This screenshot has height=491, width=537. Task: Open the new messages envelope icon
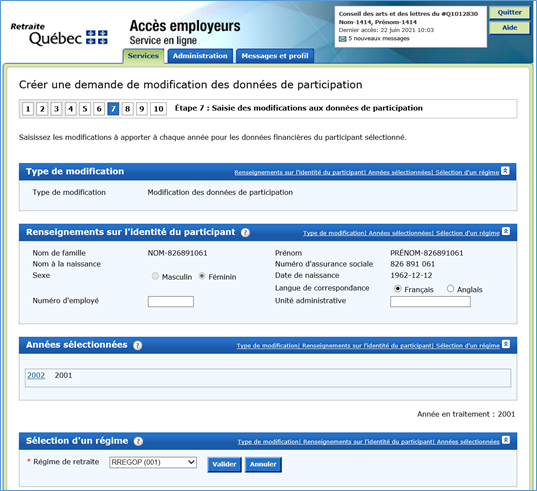pos(342,39)
